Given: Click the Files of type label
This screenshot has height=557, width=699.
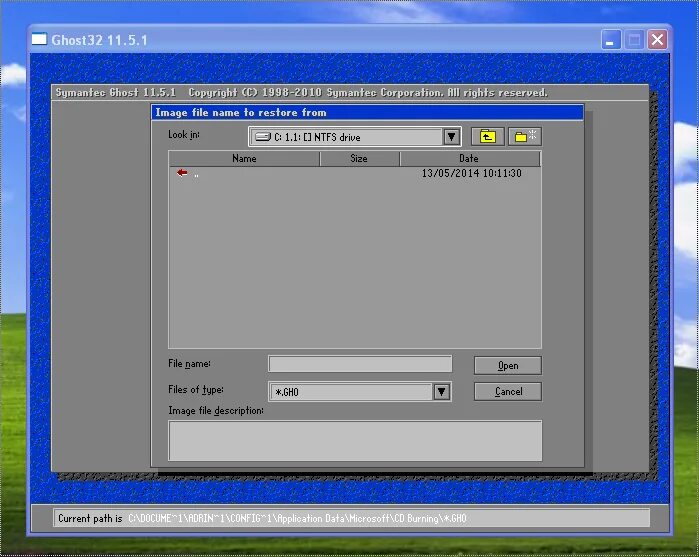Looking at the screenshot, I should pos(196,390).
